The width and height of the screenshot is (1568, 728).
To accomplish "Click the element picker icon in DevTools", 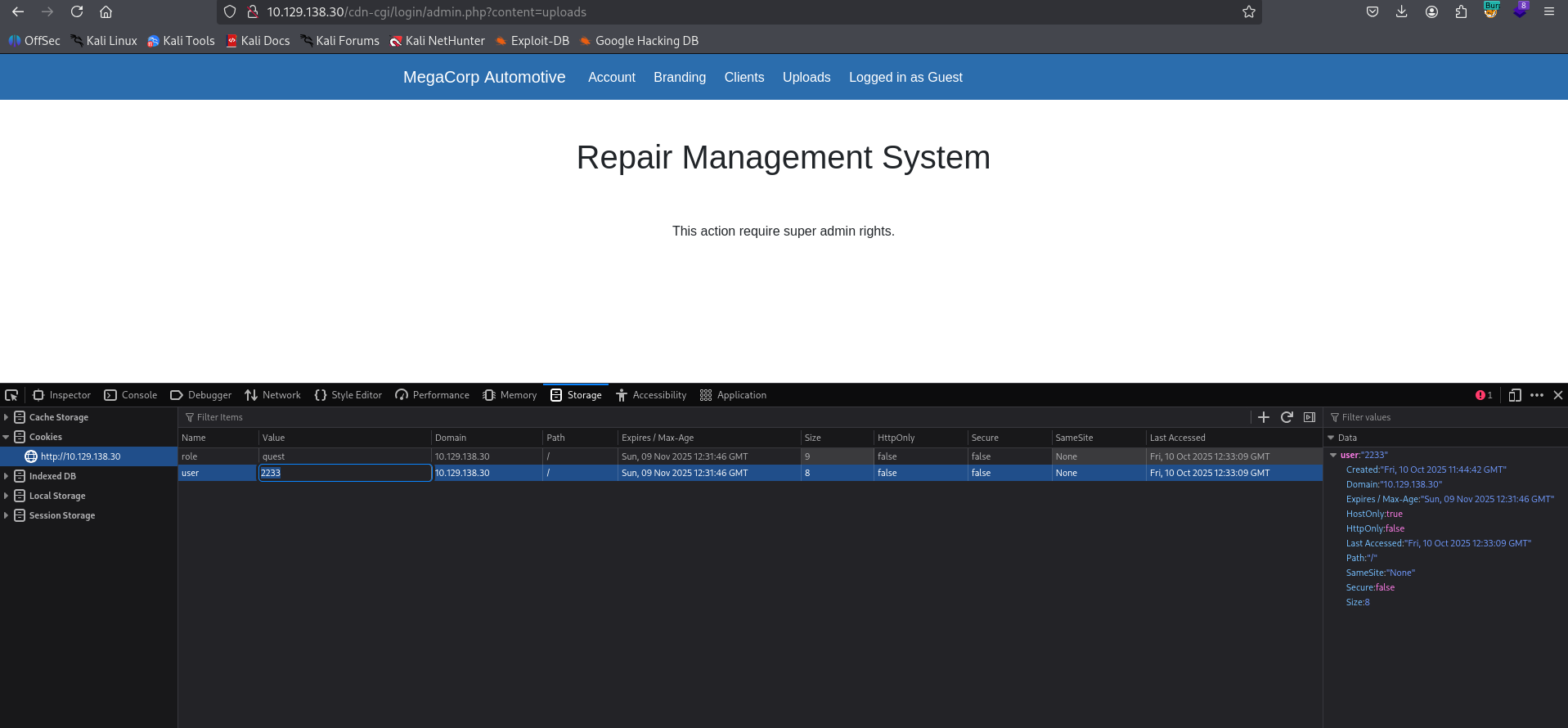I will [x=11, y=395].
